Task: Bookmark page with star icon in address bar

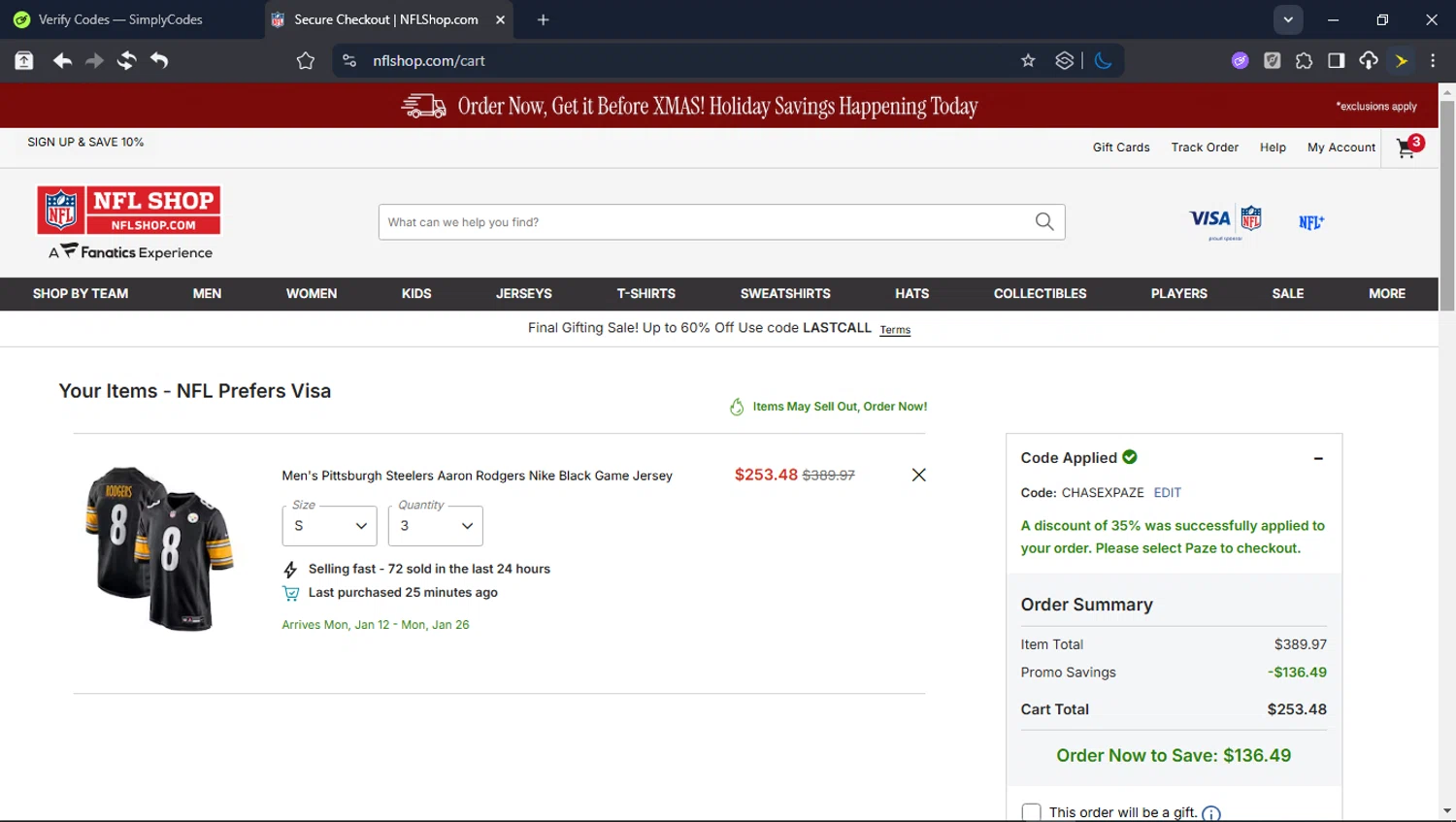Action: (1028, 60)
